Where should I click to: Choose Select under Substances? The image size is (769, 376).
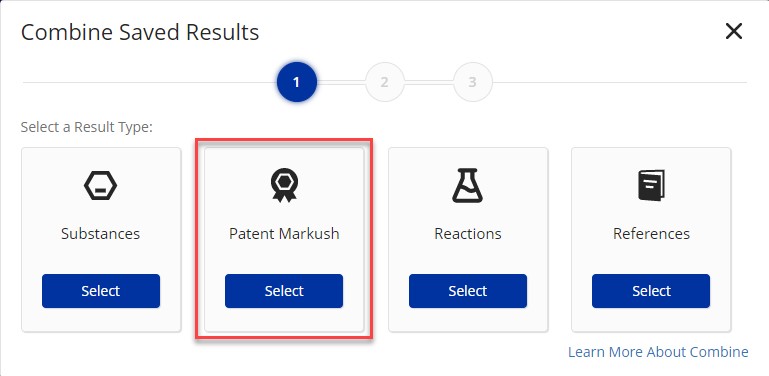(101, 291)
